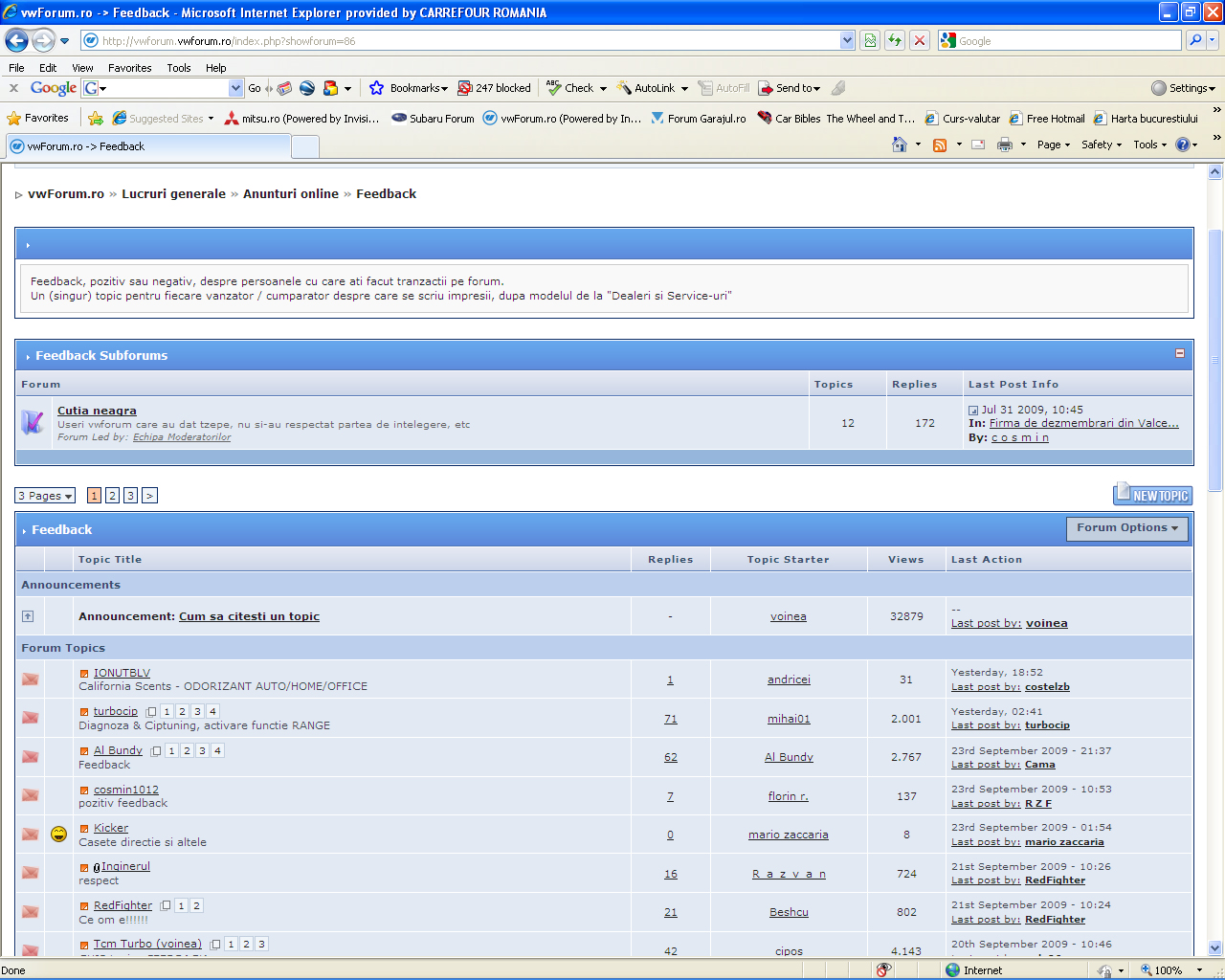1225x980 pixels.
Task: Click the Favorites star button
Action: click(x=37, y=118)
